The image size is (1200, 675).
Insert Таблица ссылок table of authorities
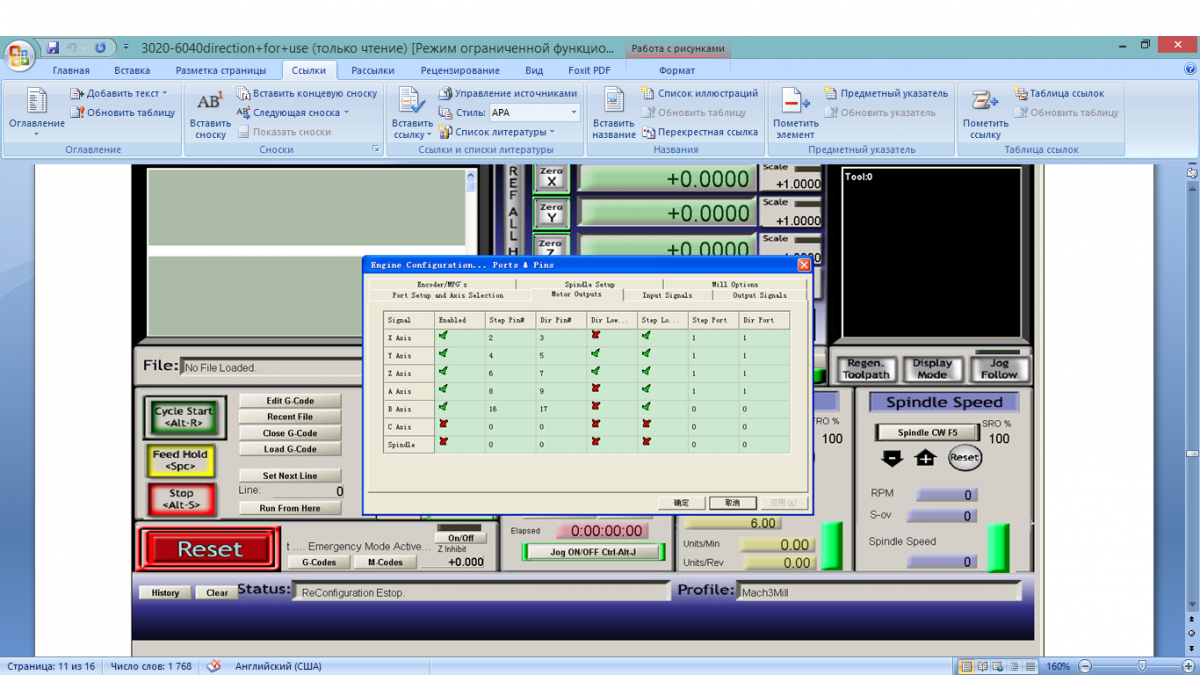[x=1059, y=93]
